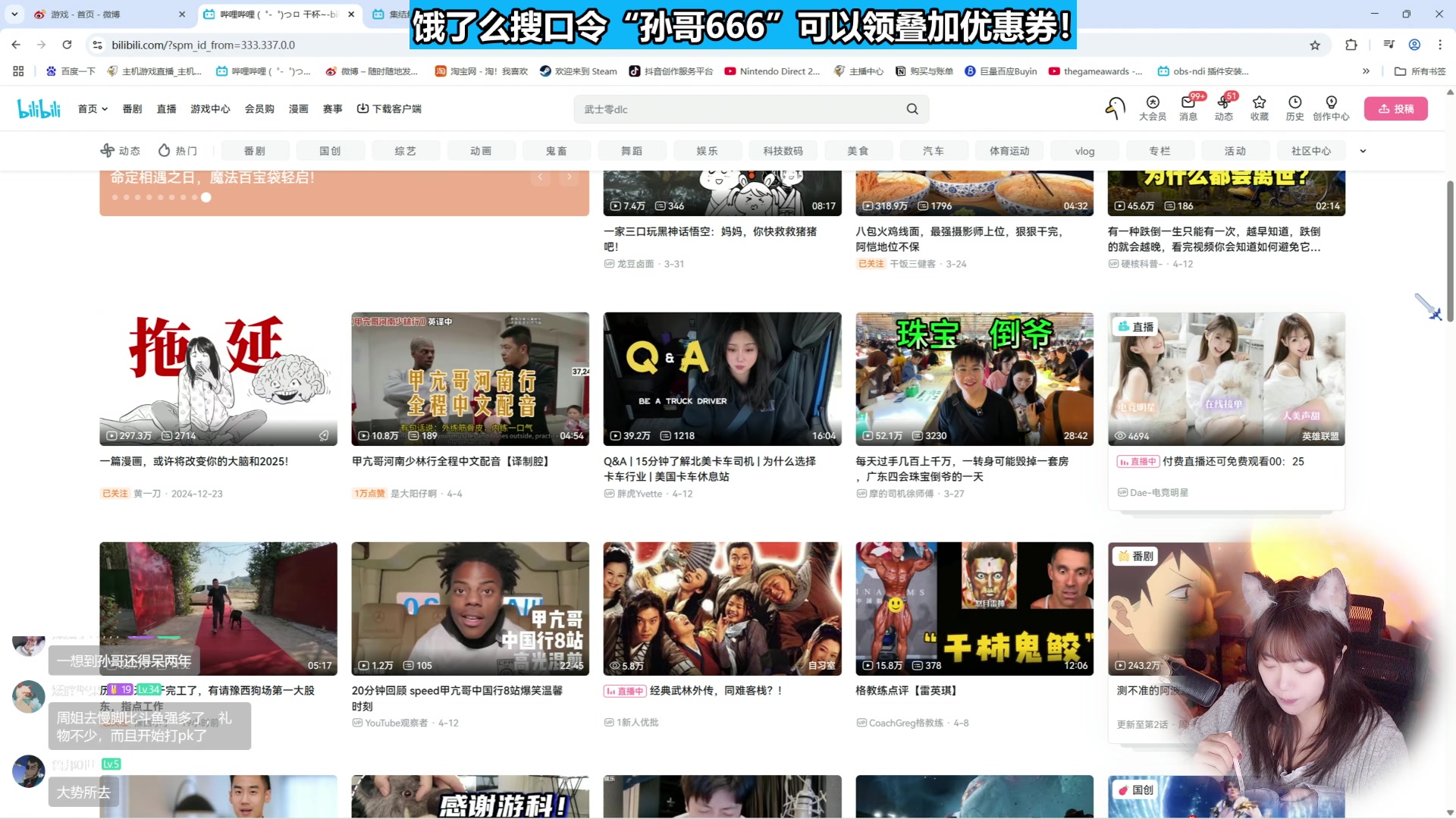
Task: Open 所有书签 bookmarks folder
Action: (x=1420, y=71)
